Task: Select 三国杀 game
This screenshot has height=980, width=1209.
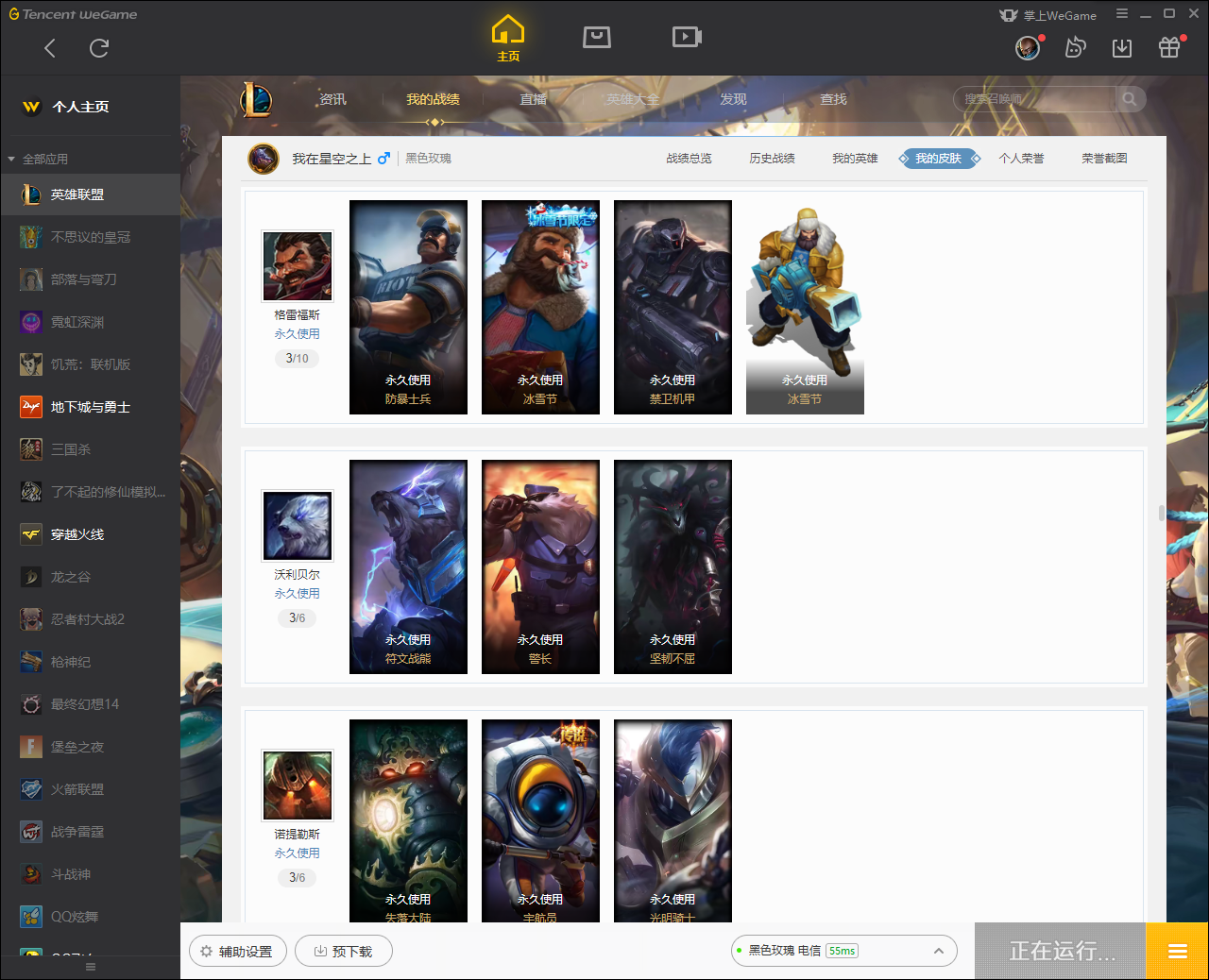Action: point(90,449)
